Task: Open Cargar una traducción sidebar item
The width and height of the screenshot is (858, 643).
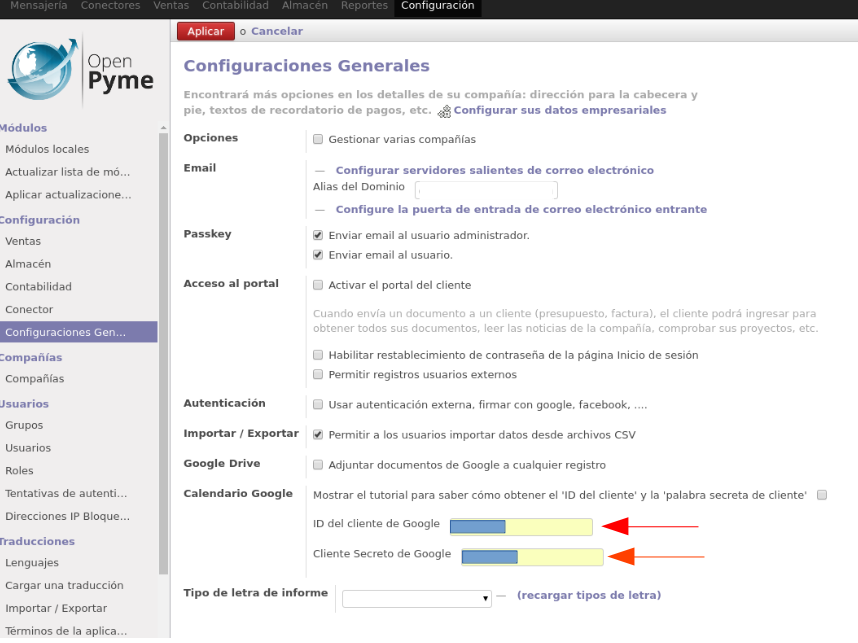Action: click(64, 586)
